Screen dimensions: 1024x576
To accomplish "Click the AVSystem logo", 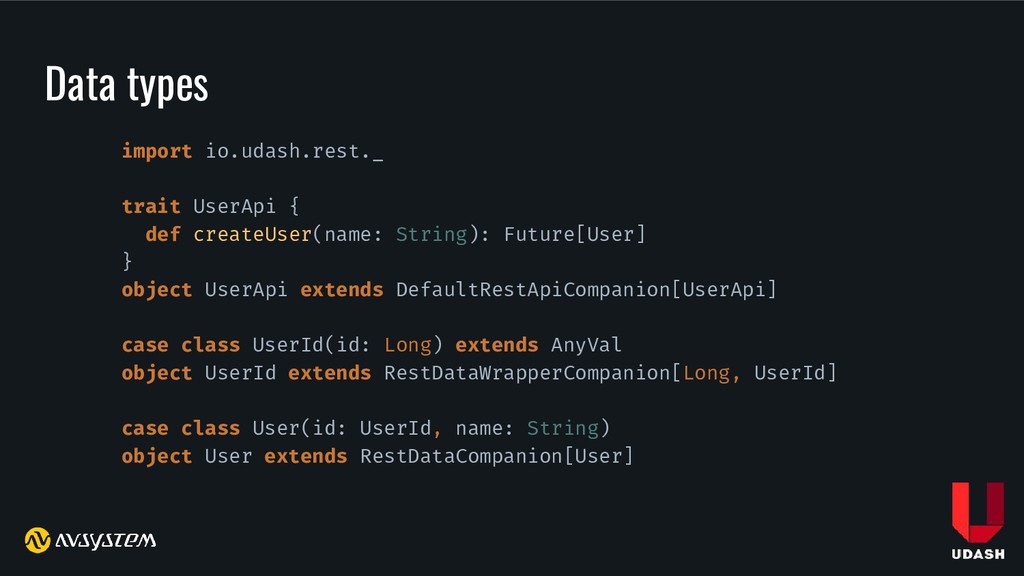I will coord(90,540).
